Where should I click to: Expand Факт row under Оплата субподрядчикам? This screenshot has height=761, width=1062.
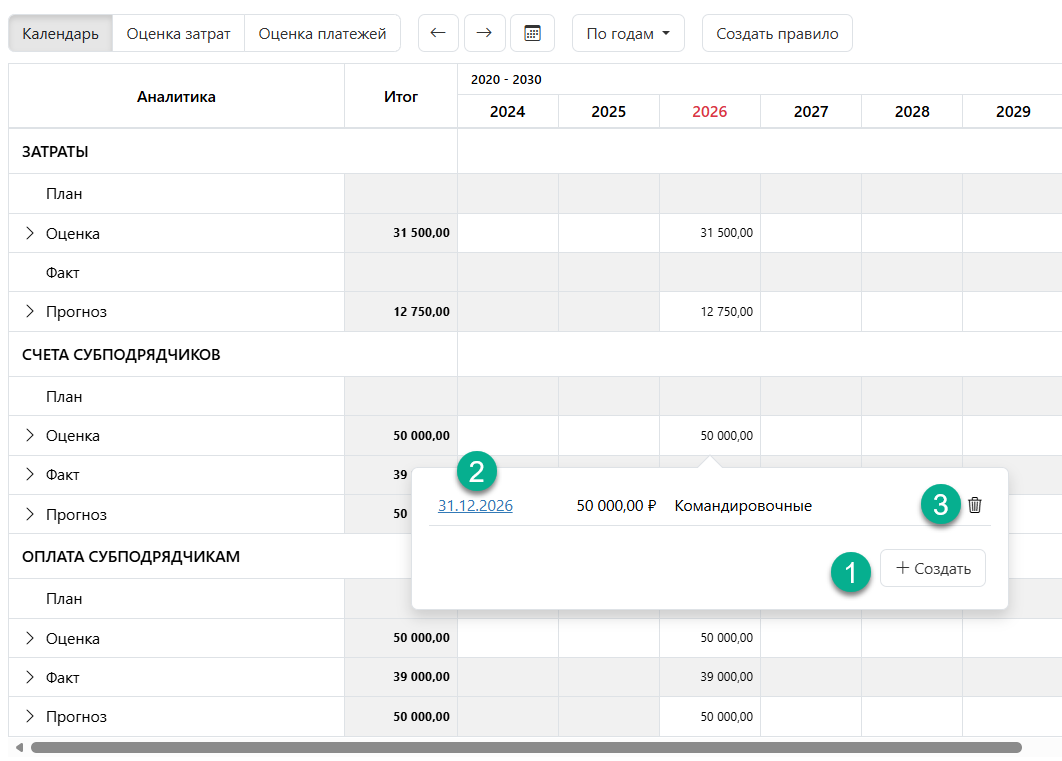pos(29,678)
